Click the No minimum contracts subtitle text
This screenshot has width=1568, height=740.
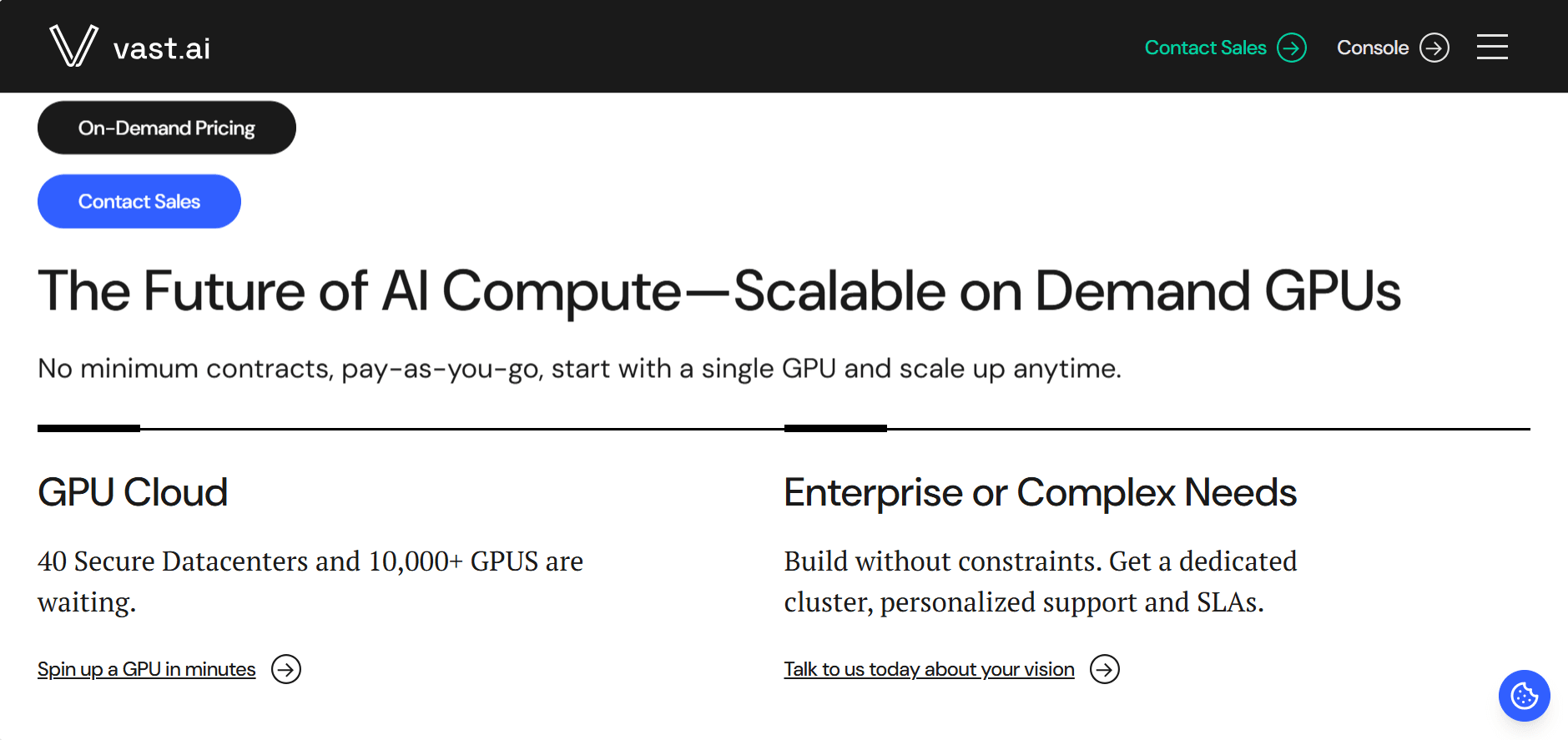[579, 368]
